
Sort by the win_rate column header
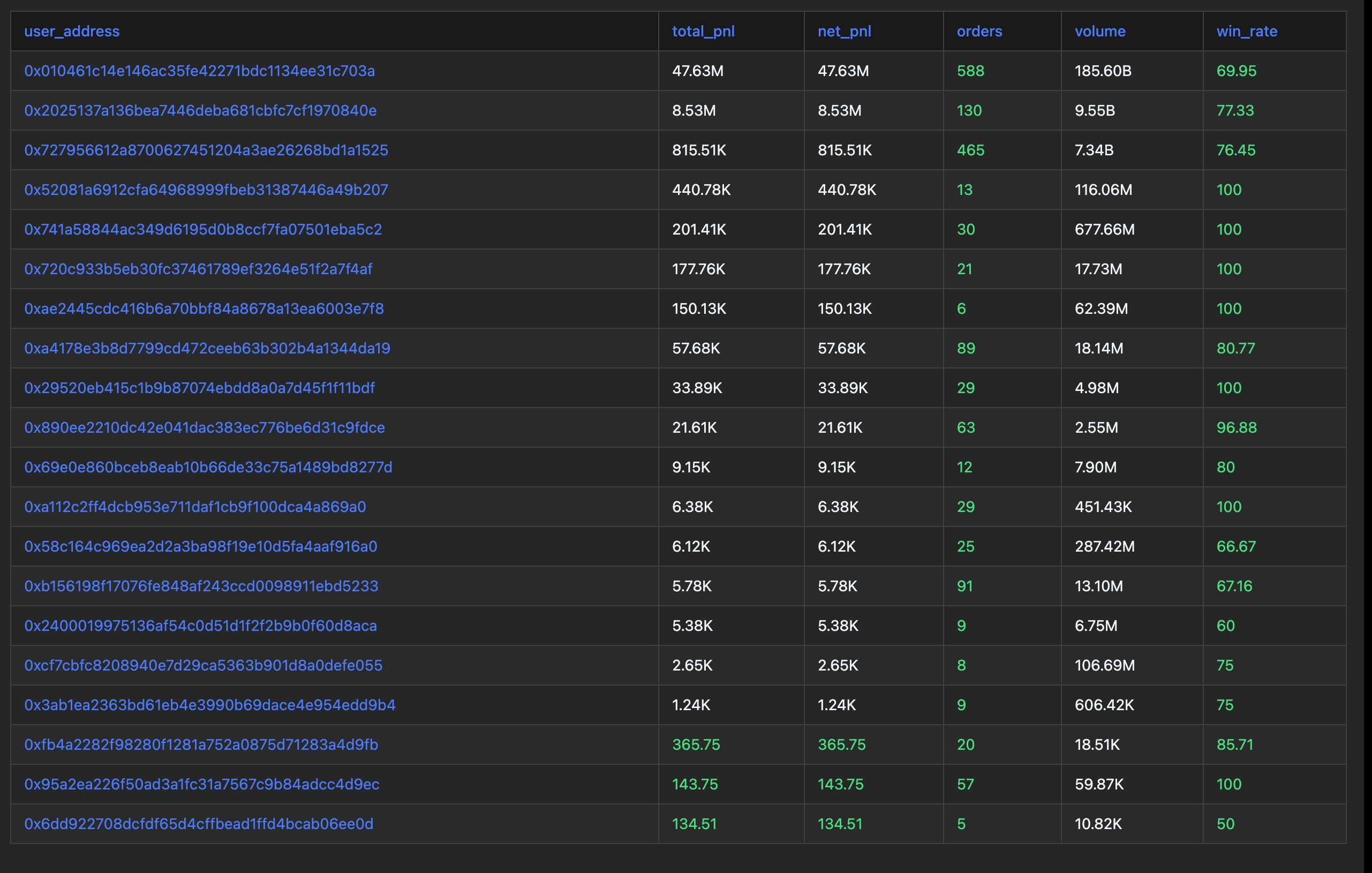point(1247,32)
